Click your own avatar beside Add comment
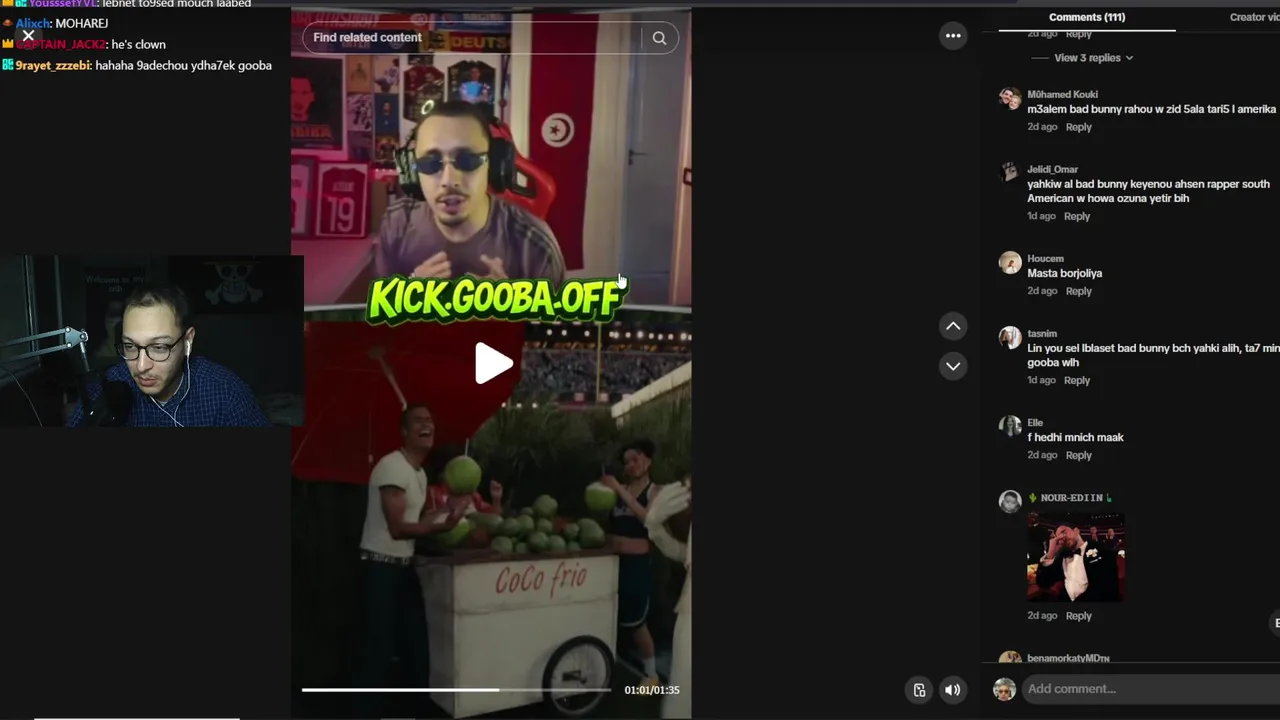 point(1004,689)
